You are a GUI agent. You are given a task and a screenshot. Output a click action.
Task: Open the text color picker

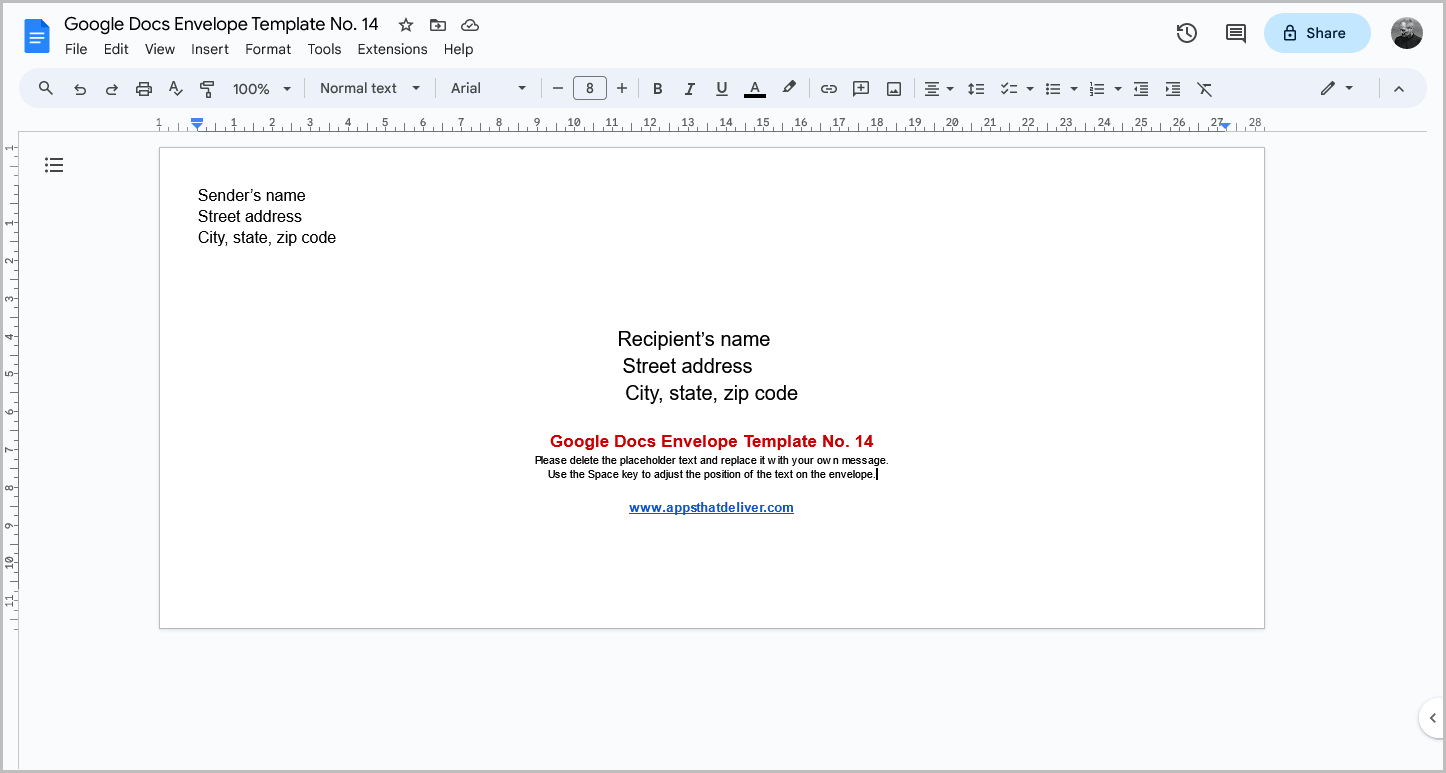755,89
